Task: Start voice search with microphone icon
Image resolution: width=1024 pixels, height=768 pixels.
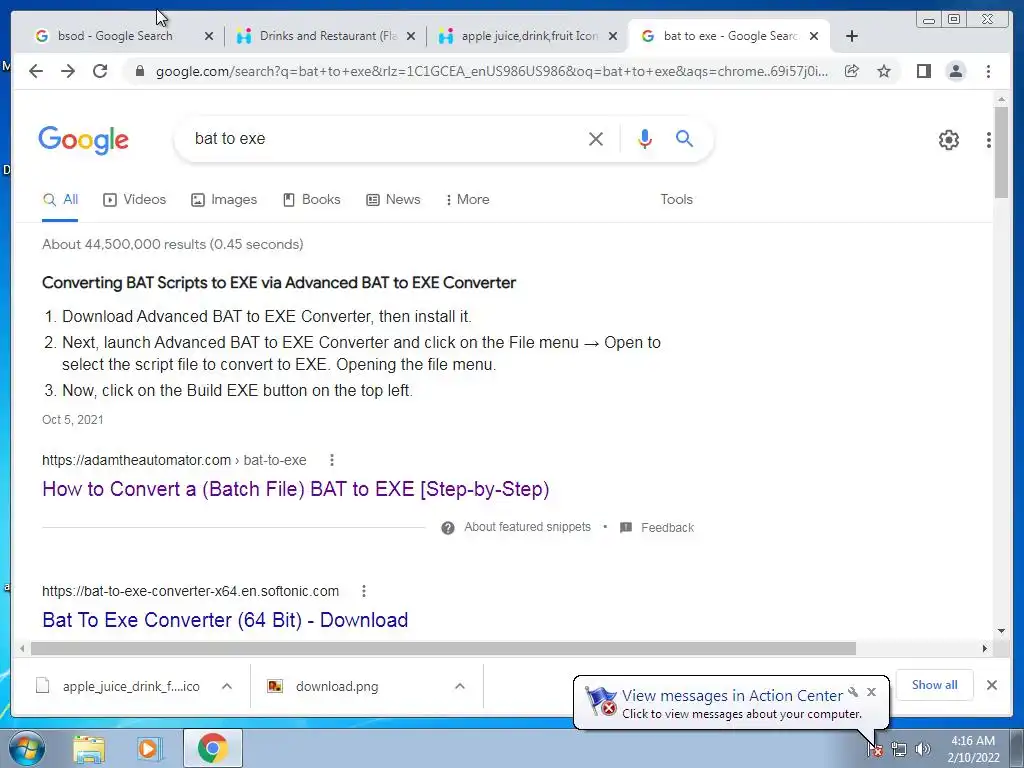Action: pyautogui.click(x=645, y=139)
